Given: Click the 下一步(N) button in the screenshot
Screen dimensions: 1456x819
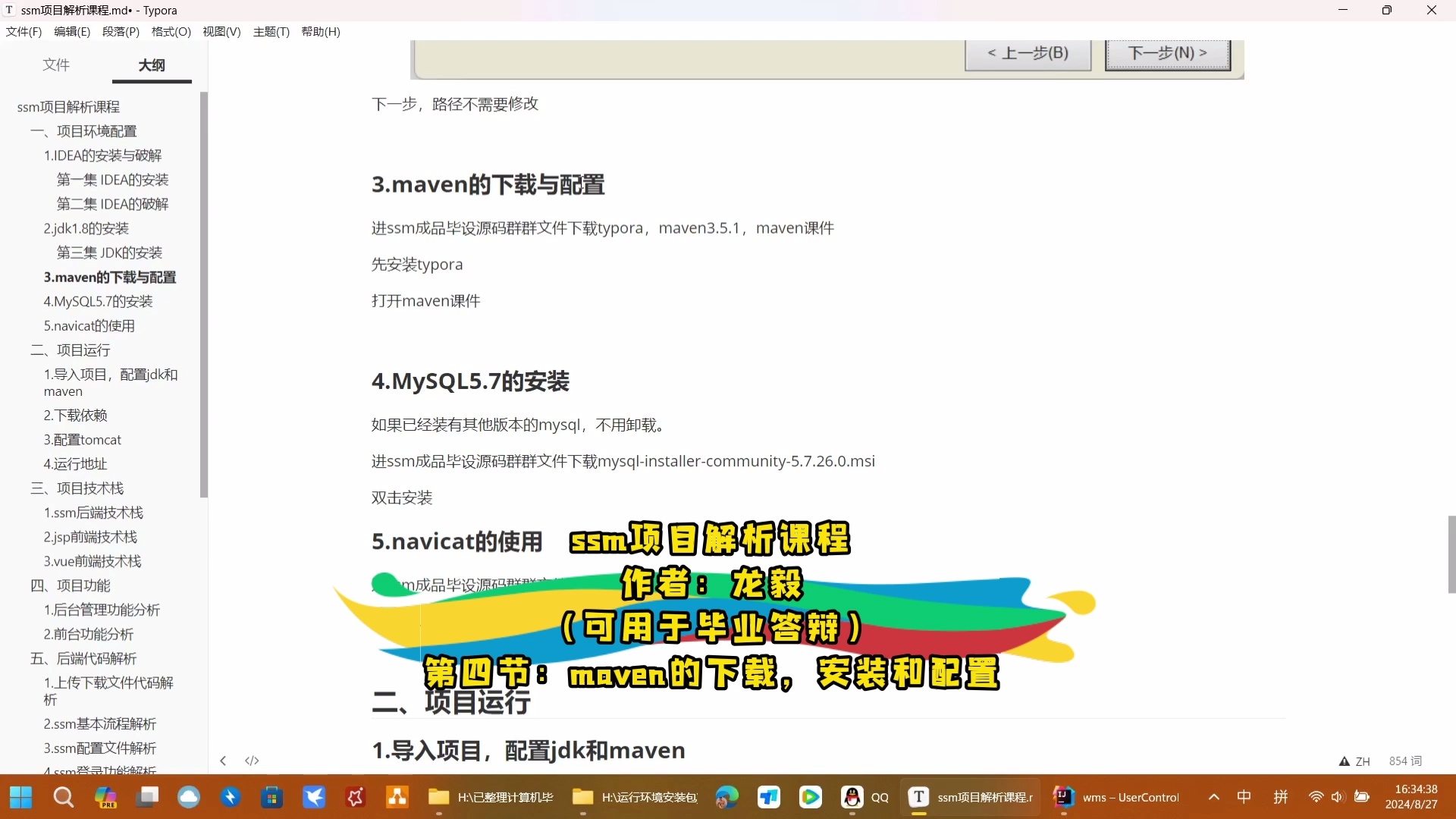Looking at the screenshot, I should [x=1166, y=53].
